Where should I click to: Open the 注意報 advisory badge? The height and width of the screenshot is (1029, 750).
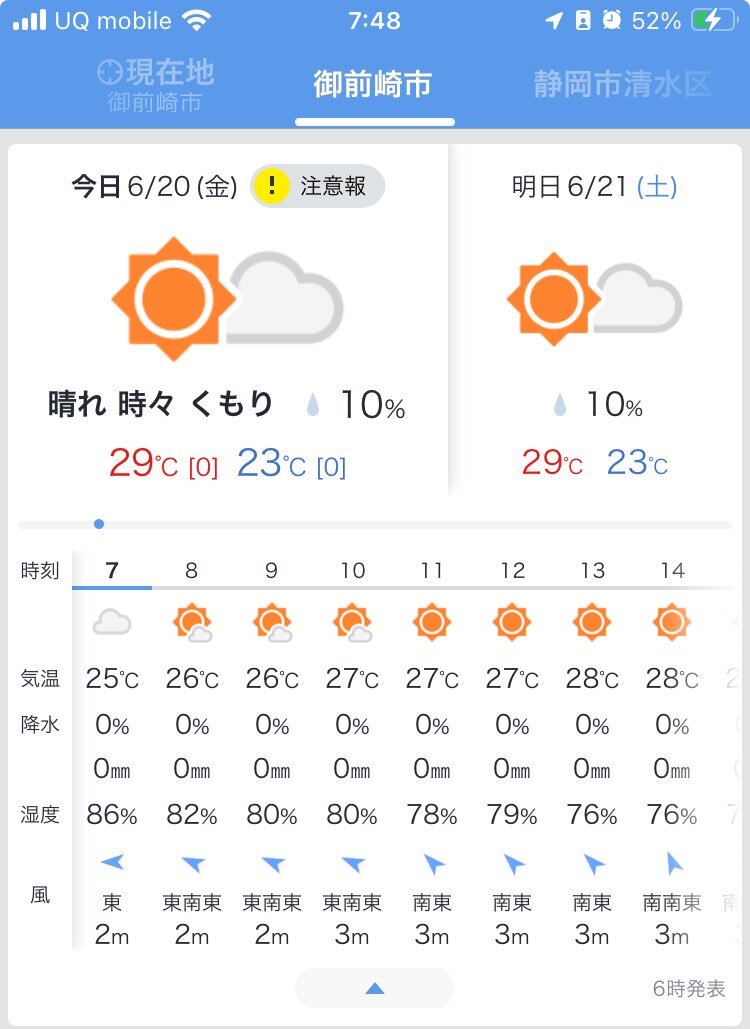tap(318, 186)
